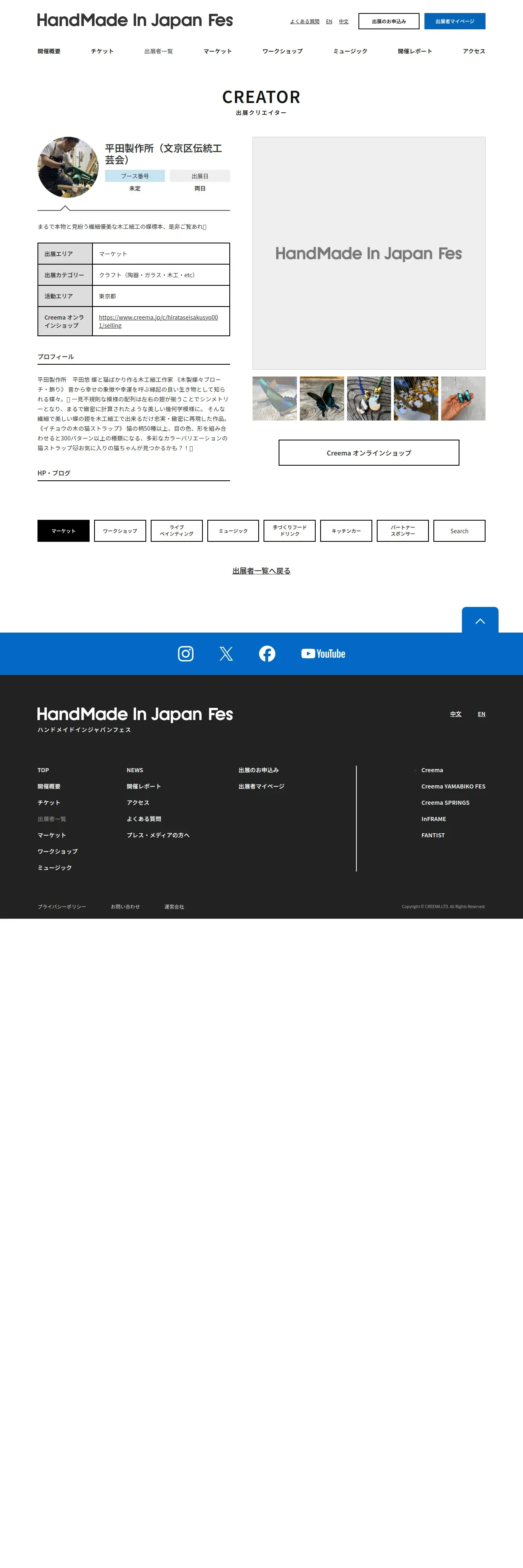Open お問い合わせ footer link
523x1568 pixels.
[125, 907]
